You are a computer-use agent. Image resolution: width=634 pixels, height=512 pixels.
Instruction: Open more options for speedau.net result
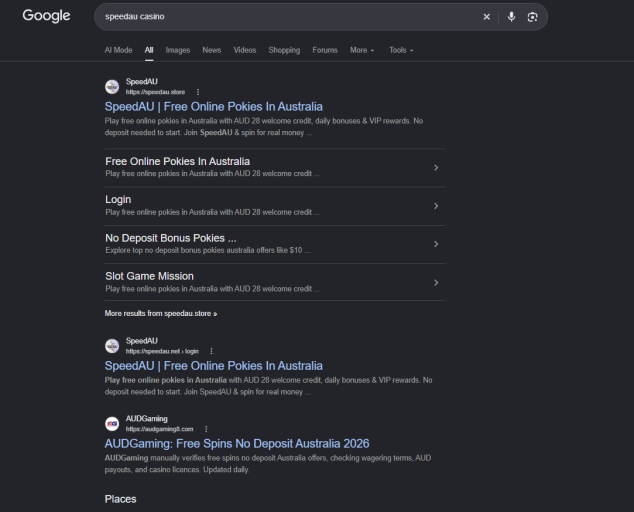pyautogui.click(x=211, y=351)
